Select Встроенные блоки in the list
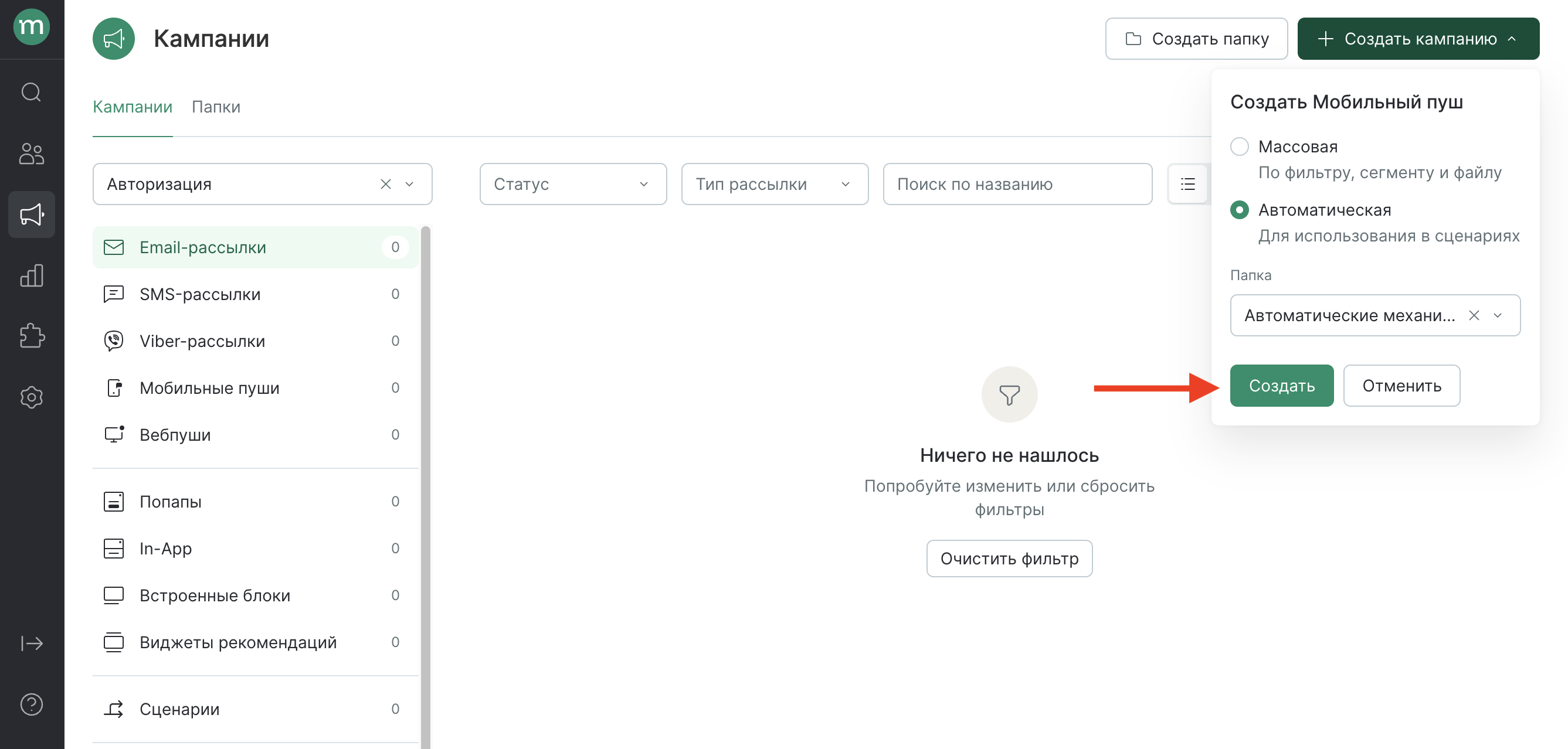The width and height of the screenshot is (1568, 749). point(255,595)
